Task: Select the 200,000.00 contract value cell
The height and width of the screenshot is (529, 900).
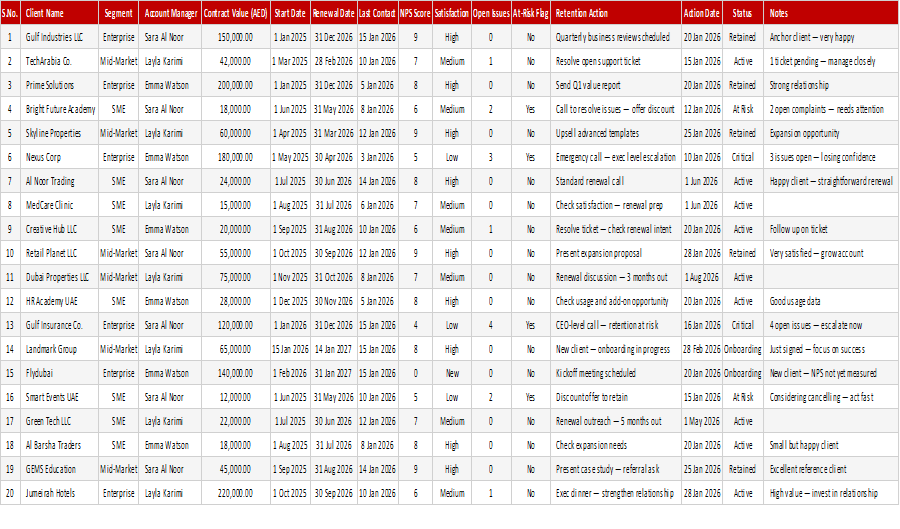Action: coord(236,85)
